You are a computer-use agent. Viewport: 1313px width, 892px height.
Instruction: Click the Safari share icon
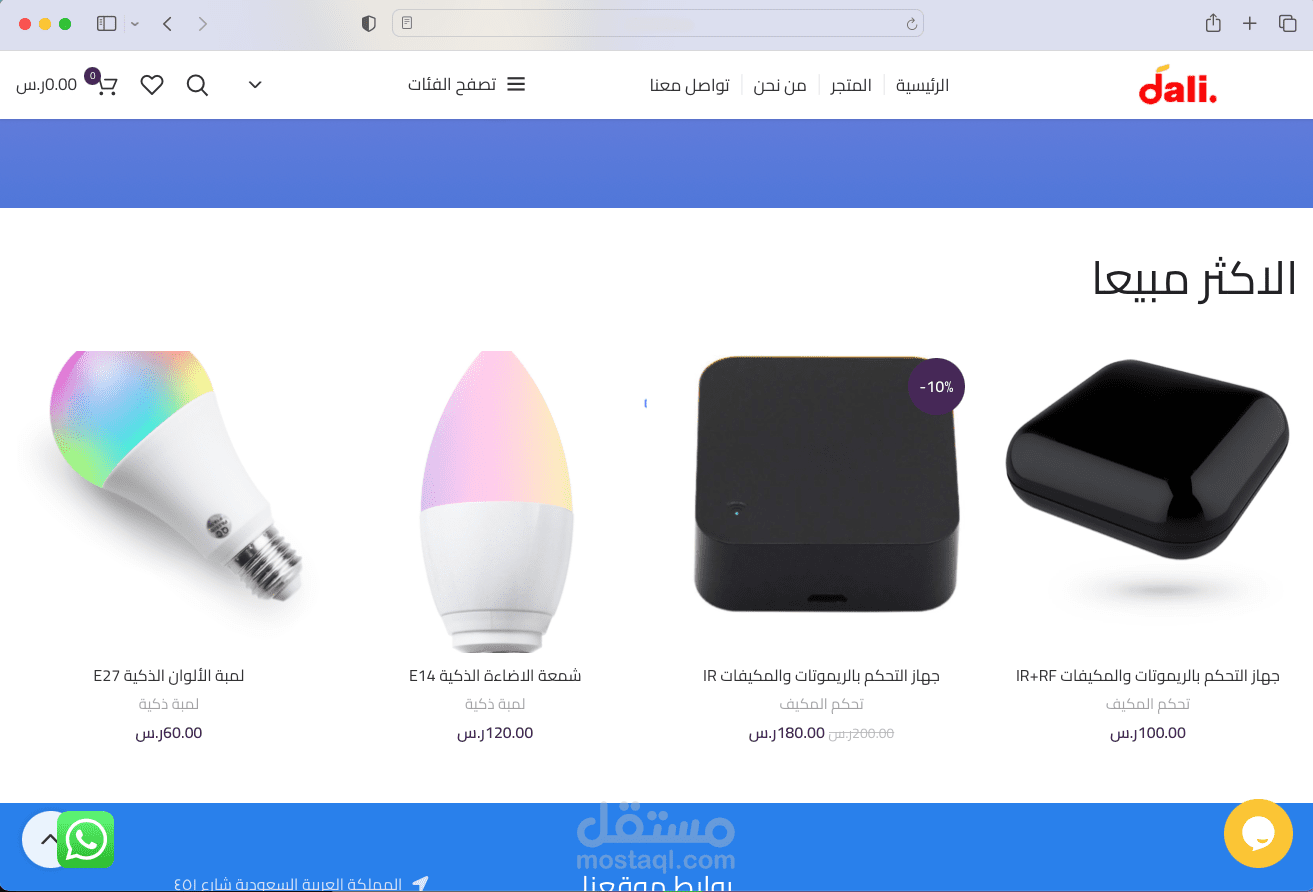coord(1213,23)
